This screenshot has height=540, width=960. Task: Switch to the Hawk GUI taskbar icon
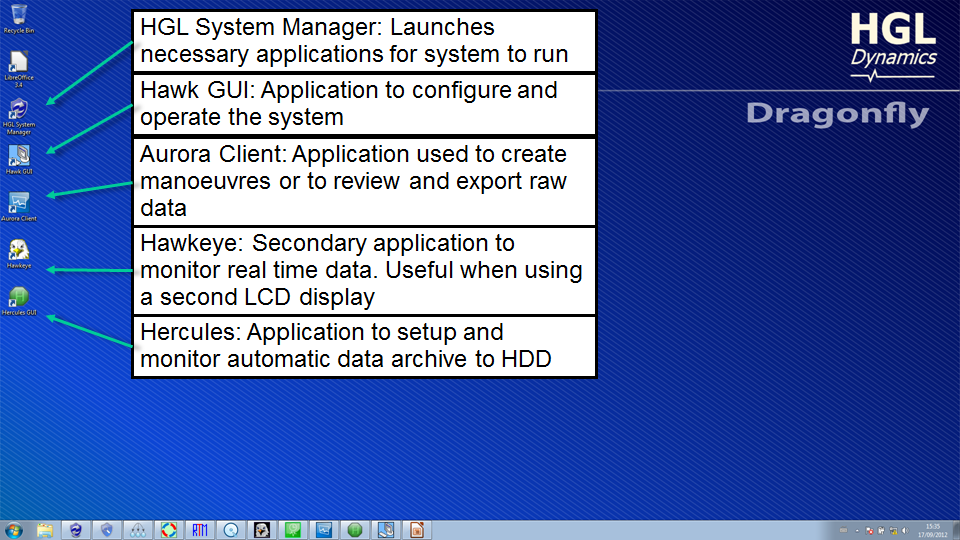point(386,530)
